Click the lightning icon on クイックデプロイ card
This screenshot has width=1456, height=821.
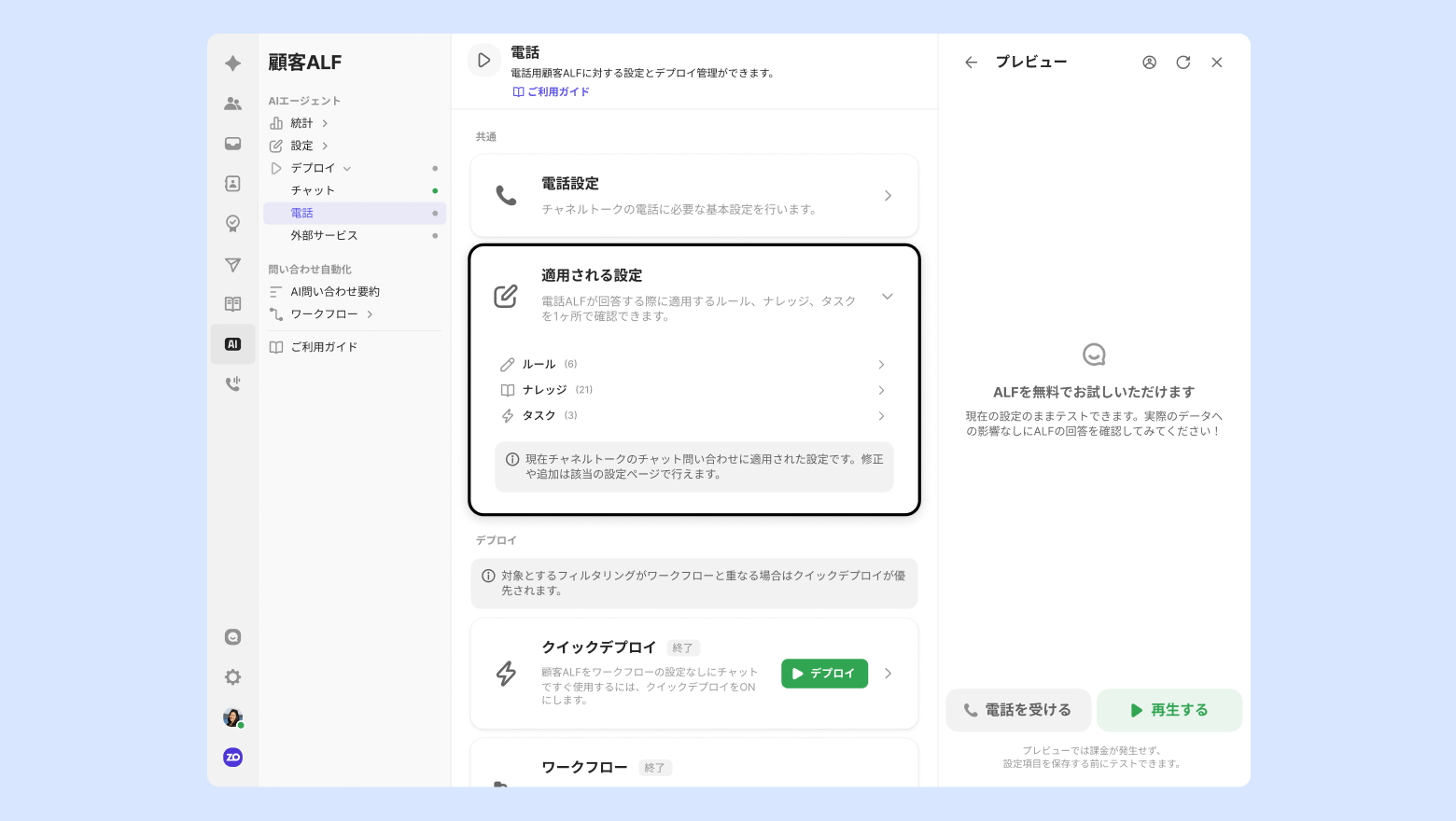[x=506, y=674]
